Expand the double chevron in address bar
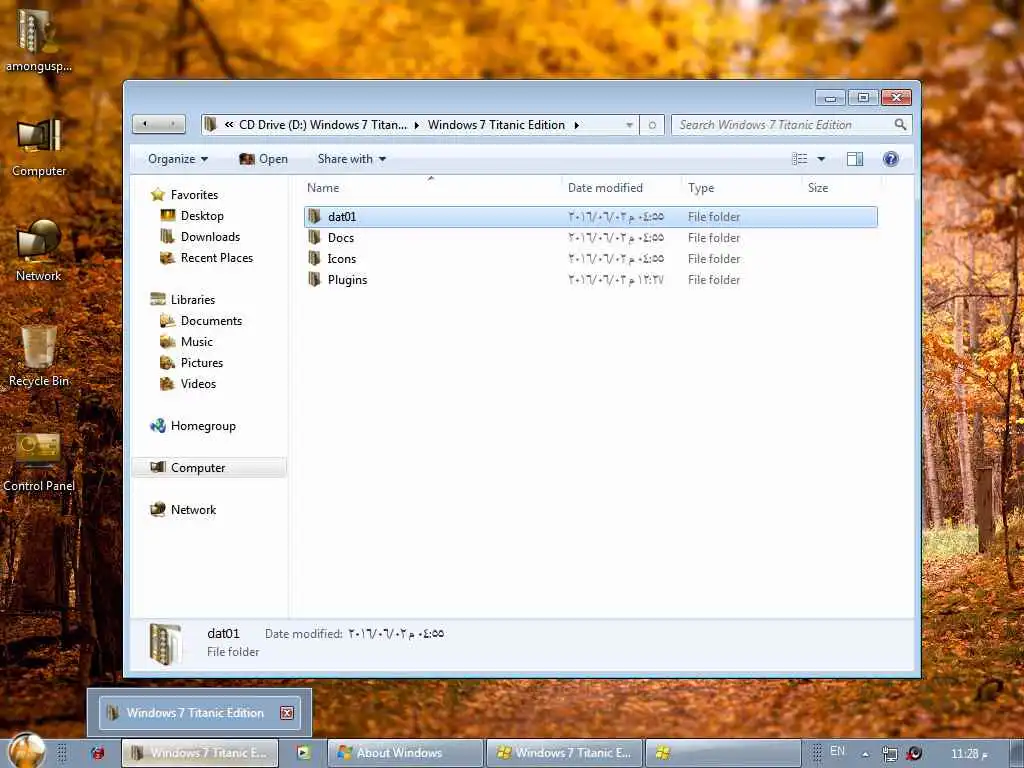Screen dimensions: 1024x768 coord(229,125)
